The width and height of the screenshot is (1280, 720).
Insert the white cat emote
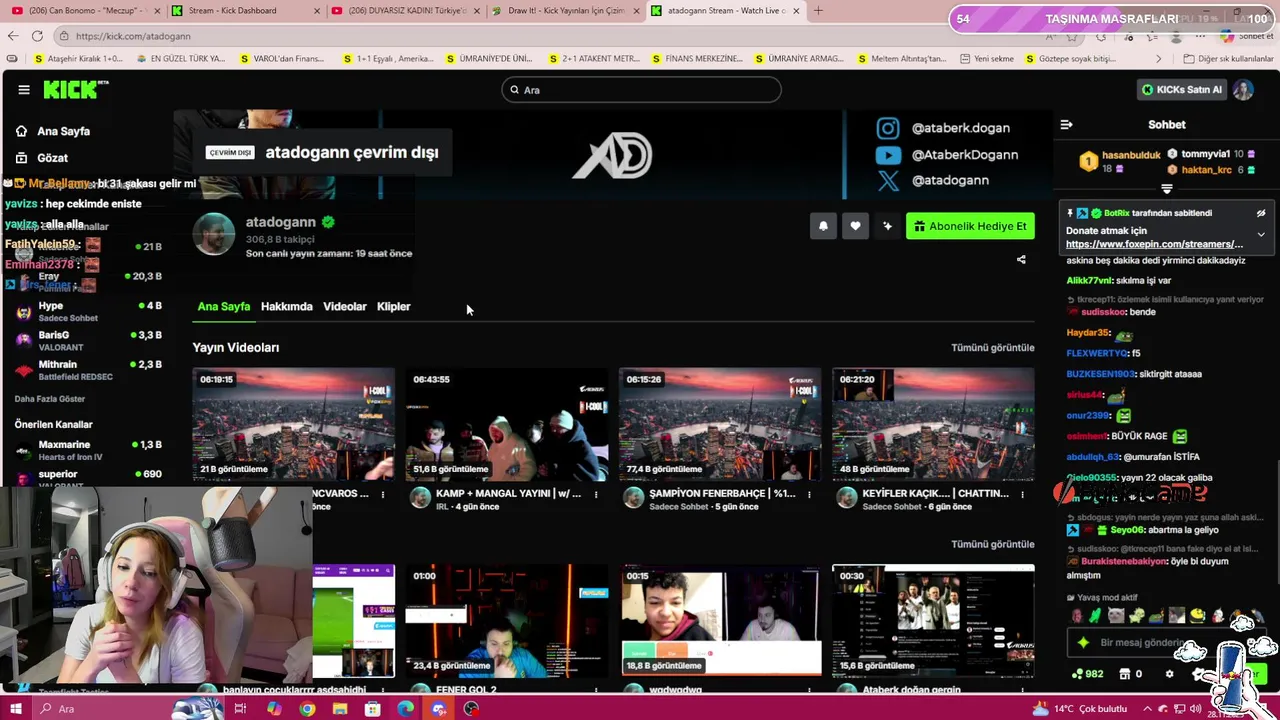pyautogui.click(x=1116, y=616)
